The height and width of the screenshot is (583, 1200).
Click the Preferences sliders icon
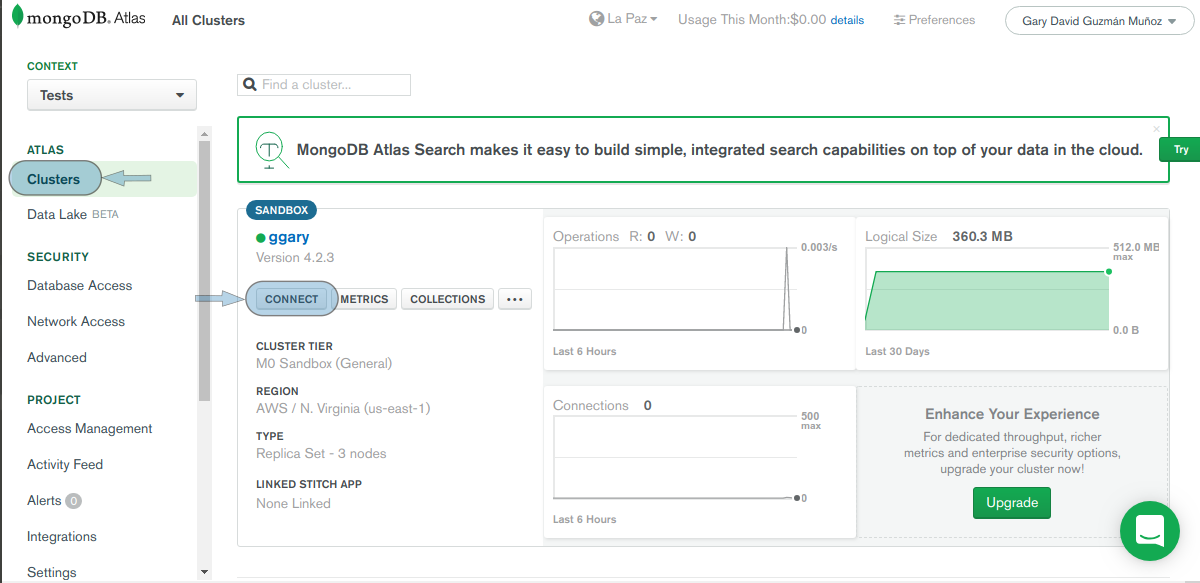click(x=899, y=20)
